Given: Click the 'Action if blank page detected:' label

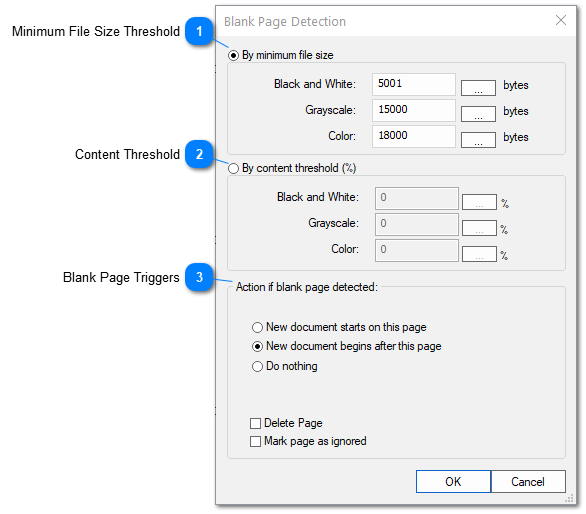Looking at the screenshot, I should tap(307, 287).
